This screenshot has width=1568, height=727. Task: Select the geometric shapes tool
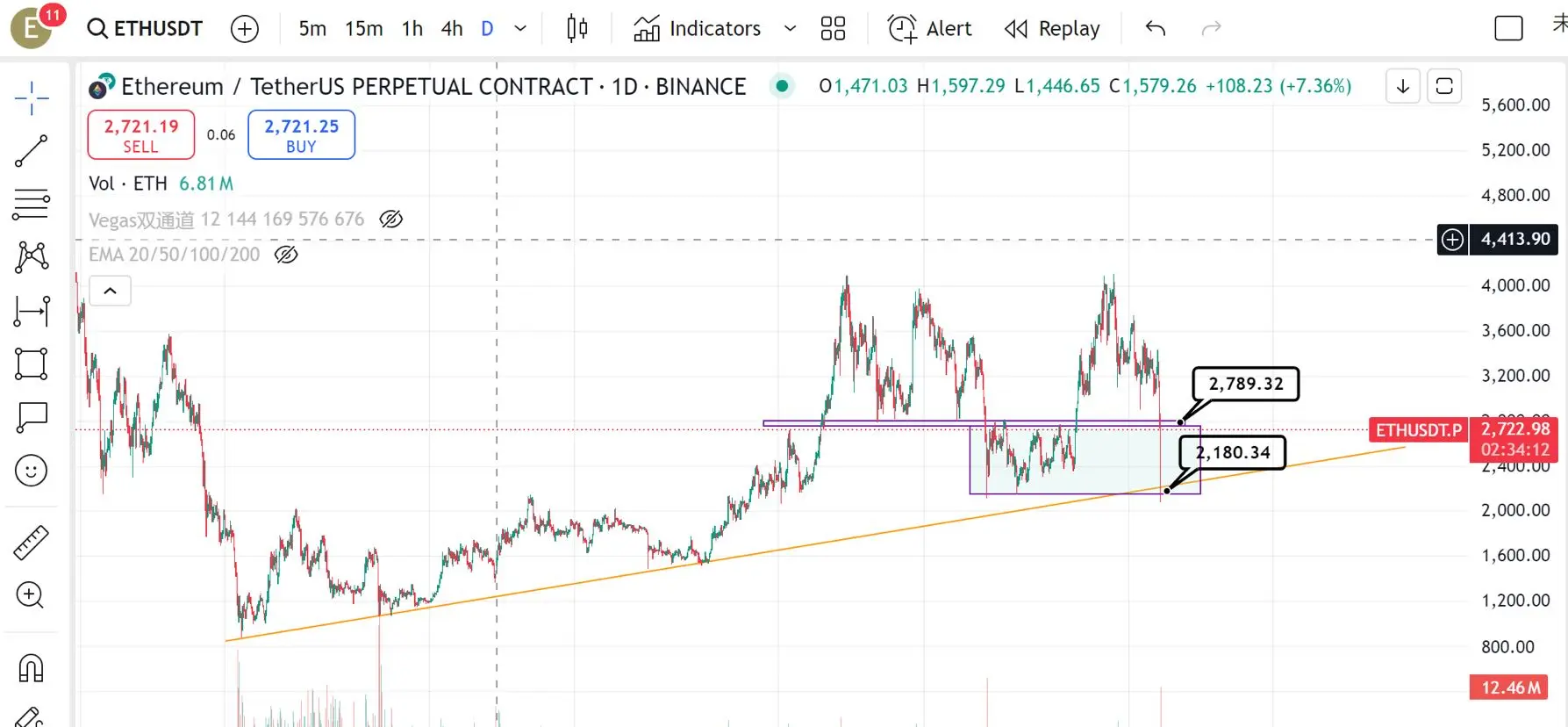point(32,363)
